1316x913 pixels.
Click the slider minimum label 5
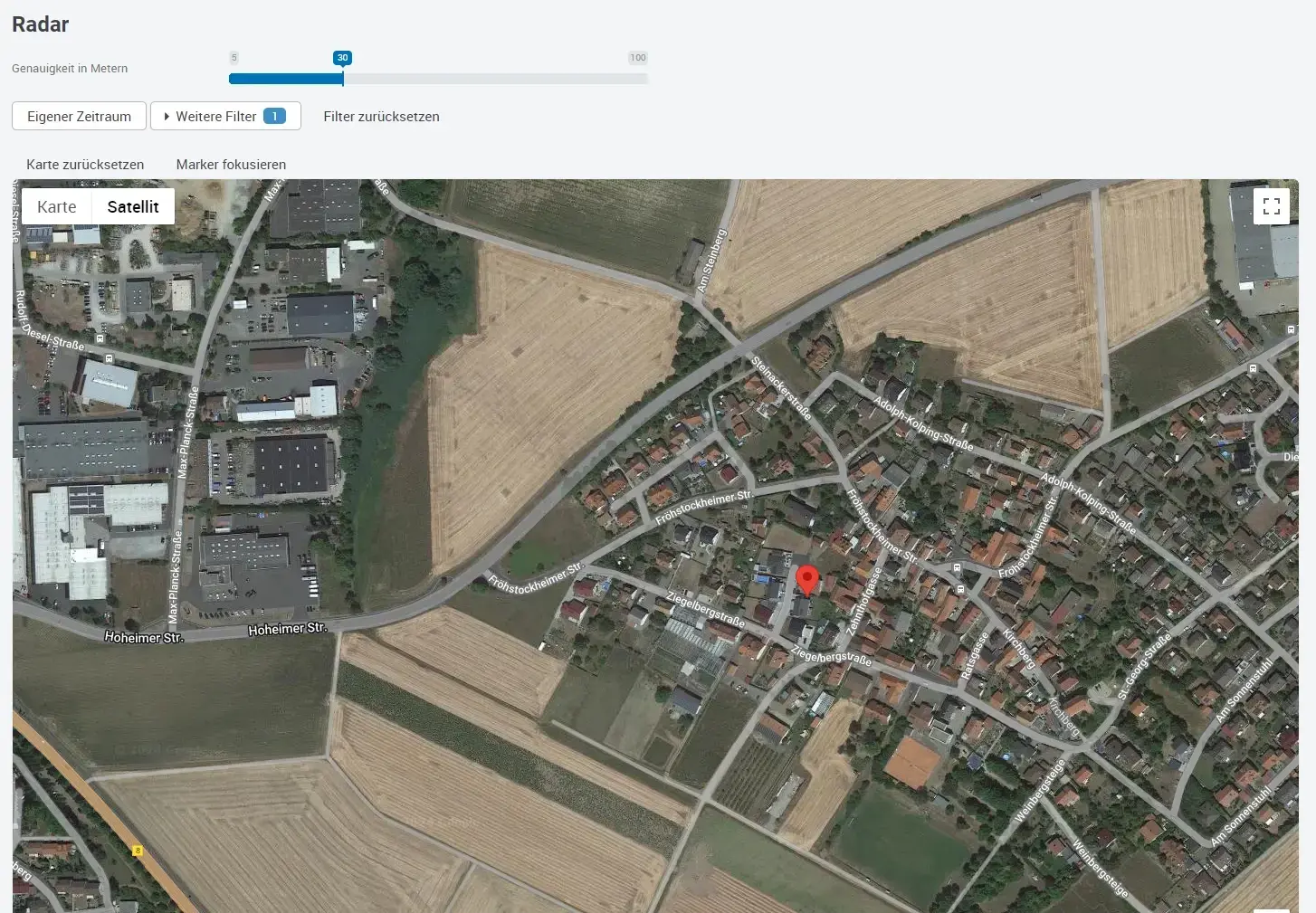point(234,58)
